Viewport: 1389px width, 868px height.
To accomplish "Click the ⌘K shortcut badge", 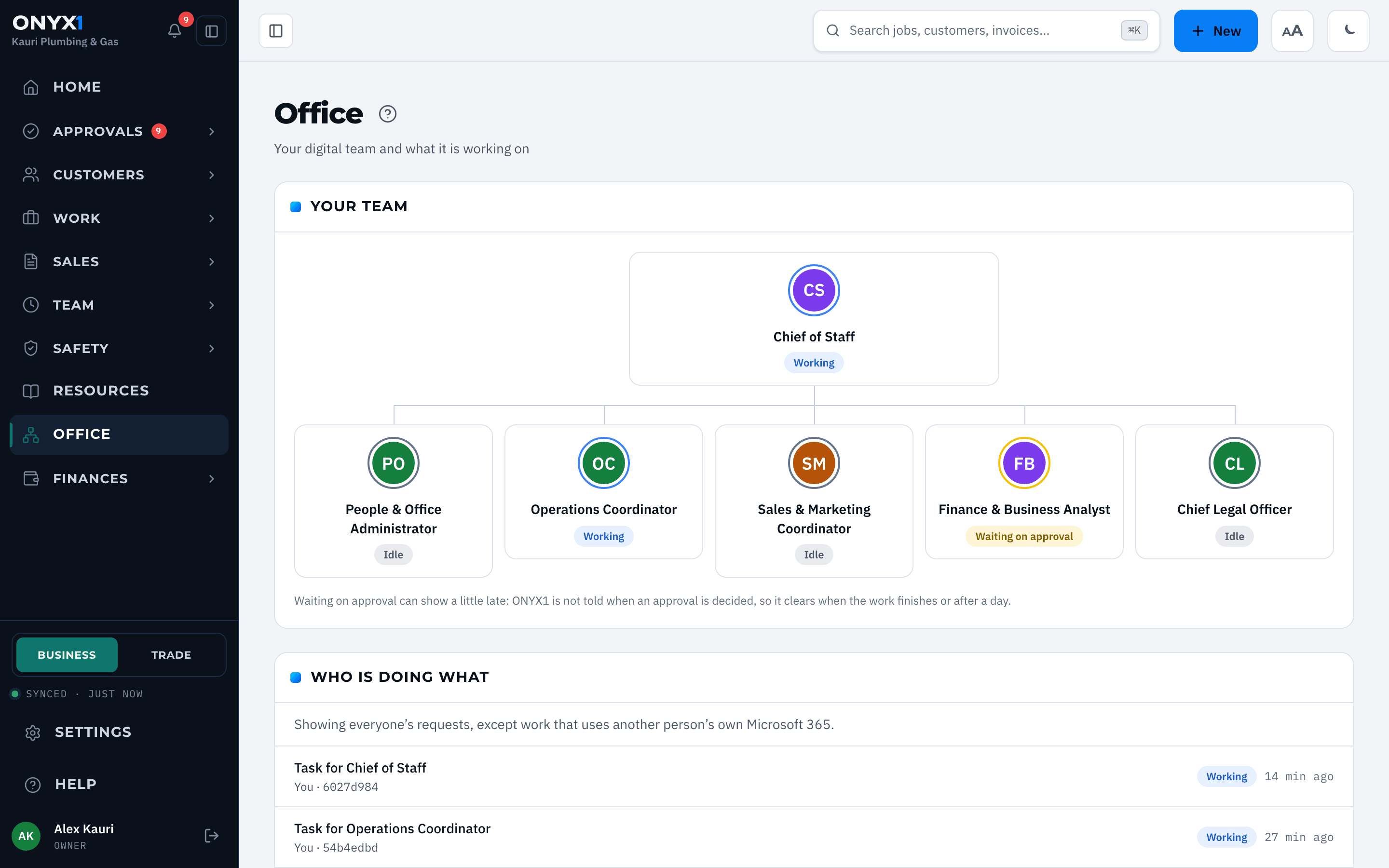I will (1134, 30).
